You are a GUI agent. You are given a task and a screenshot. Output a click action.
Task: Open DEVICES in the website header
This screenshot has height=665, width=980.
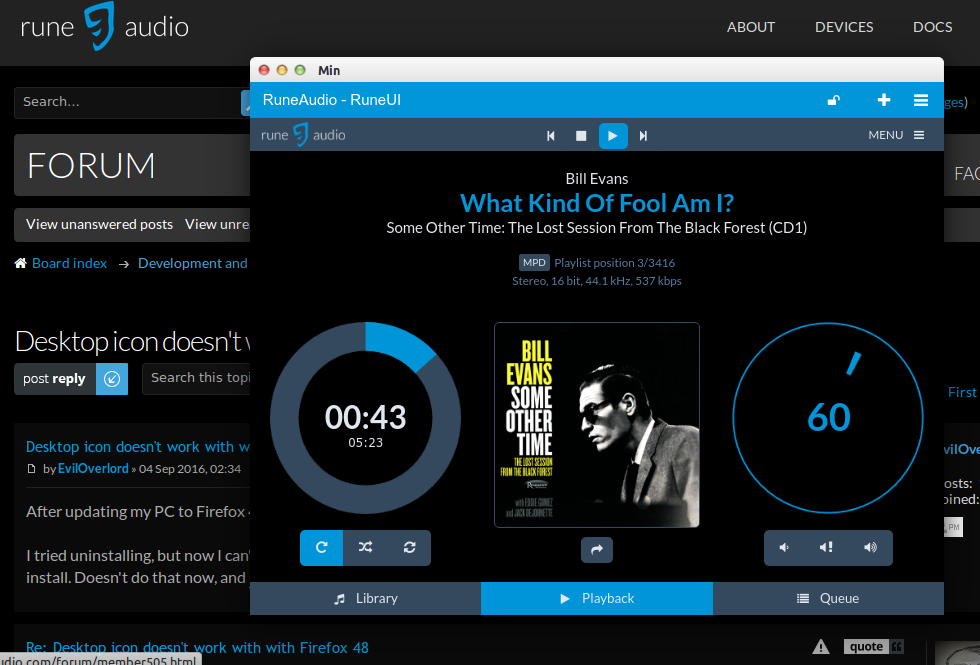(x=844, y=27)
